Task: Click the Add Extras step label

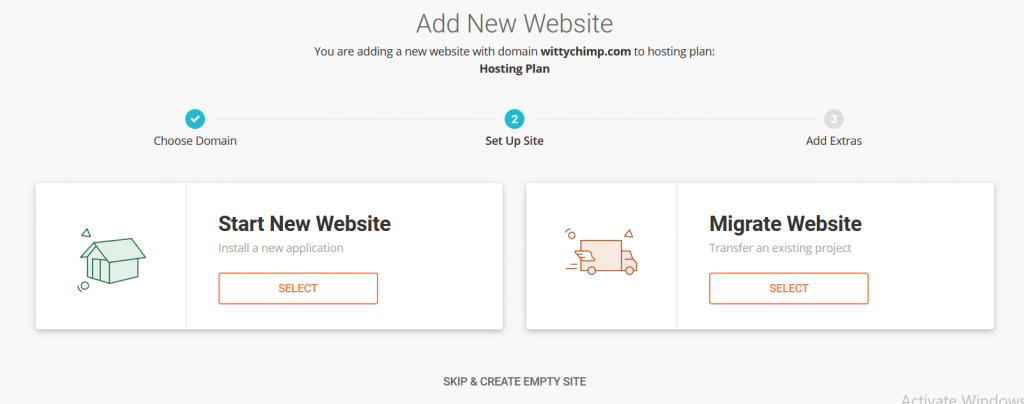Action: pos(834,141)
